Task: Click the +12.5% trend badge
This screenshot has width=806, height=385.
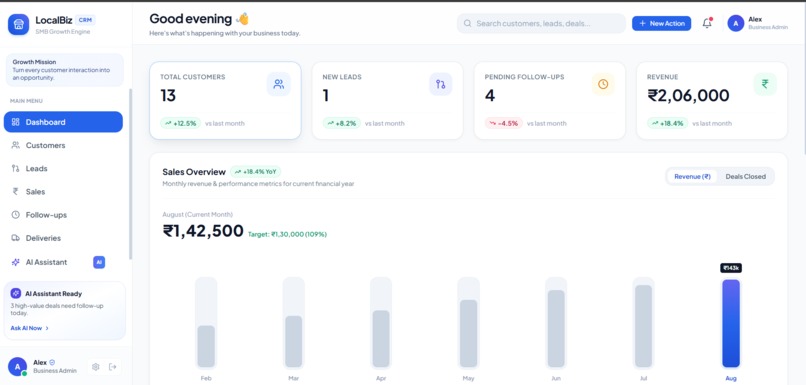Action: click(180, 123)
